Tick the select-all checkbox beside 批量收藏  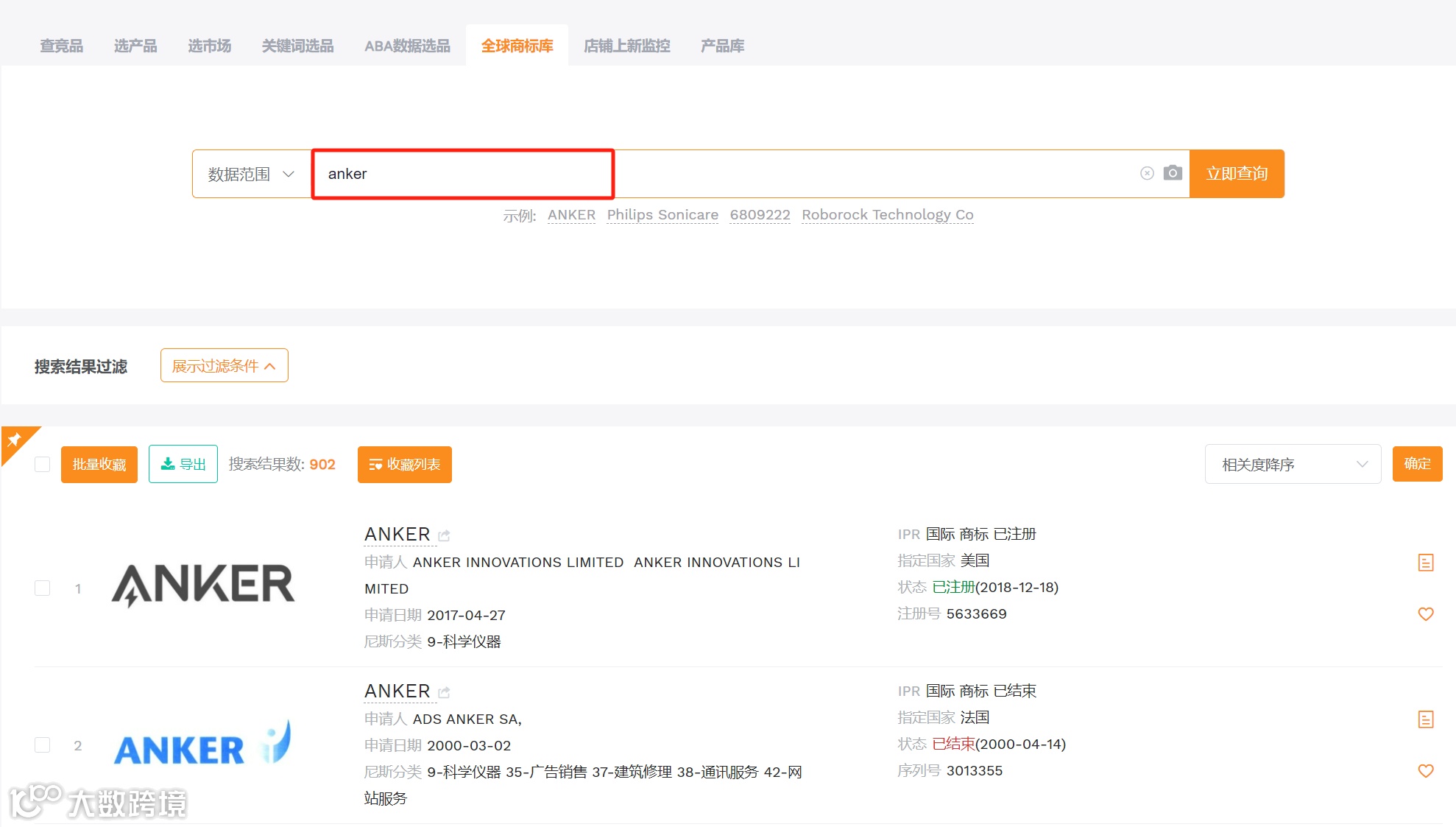point(43,464)
